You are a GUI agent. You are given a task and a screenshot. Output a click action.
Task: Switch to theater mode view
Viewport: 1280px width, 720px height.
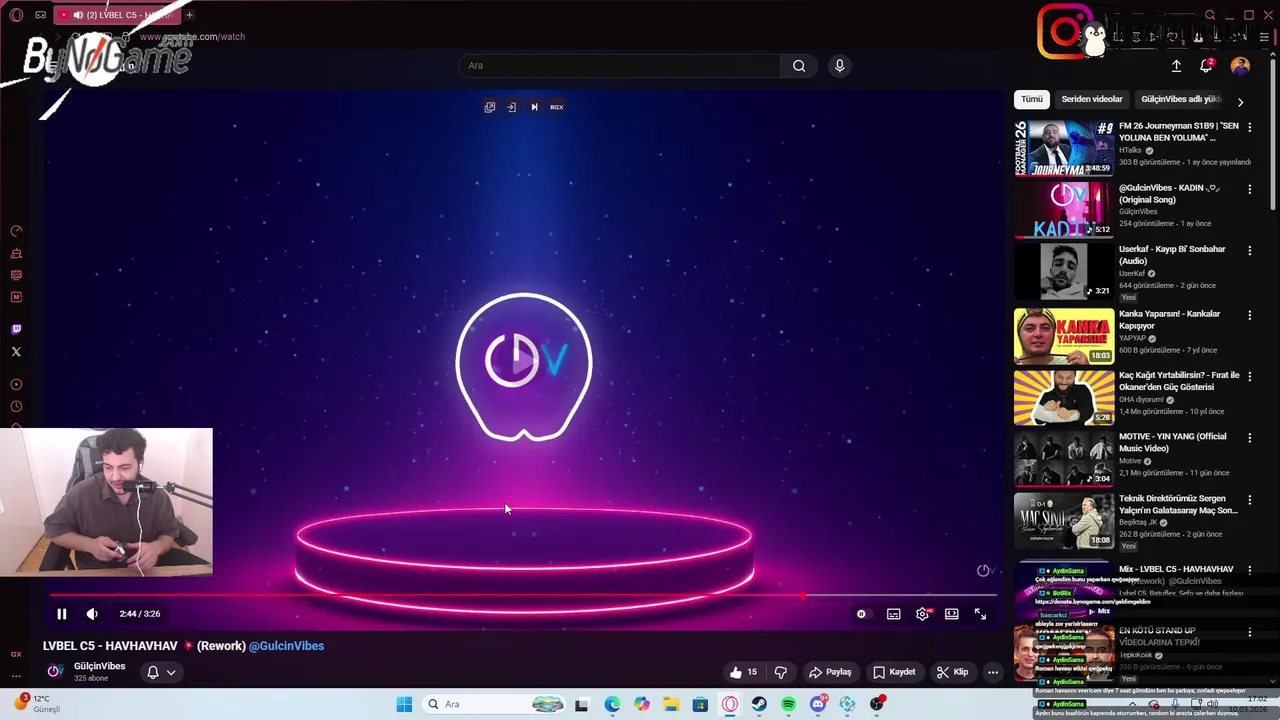pos(952,614)
